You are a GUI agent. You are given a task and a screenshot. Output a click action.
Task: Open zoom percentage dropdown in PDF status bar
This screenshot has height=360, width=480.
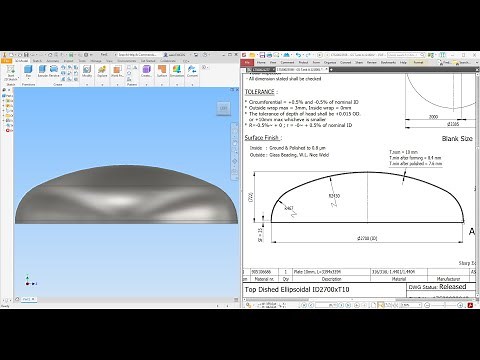coord(419,305)
